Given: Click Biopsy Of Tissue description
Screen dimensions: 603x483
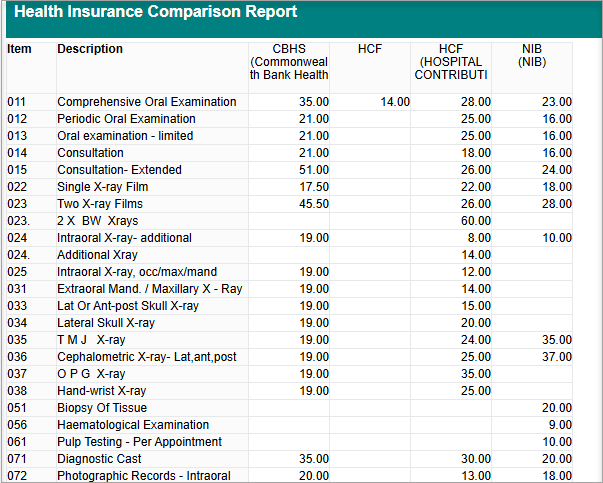Looking at the screenshot, I should [102, 408].
